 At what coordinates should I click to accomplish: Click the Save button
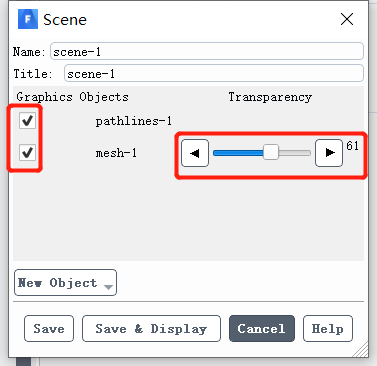tap(49, 329)
